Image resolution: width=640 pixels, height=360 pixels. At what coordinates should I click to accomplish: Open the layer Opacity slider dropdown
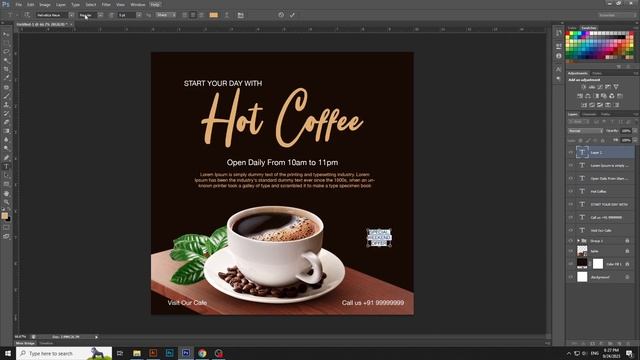635,131
